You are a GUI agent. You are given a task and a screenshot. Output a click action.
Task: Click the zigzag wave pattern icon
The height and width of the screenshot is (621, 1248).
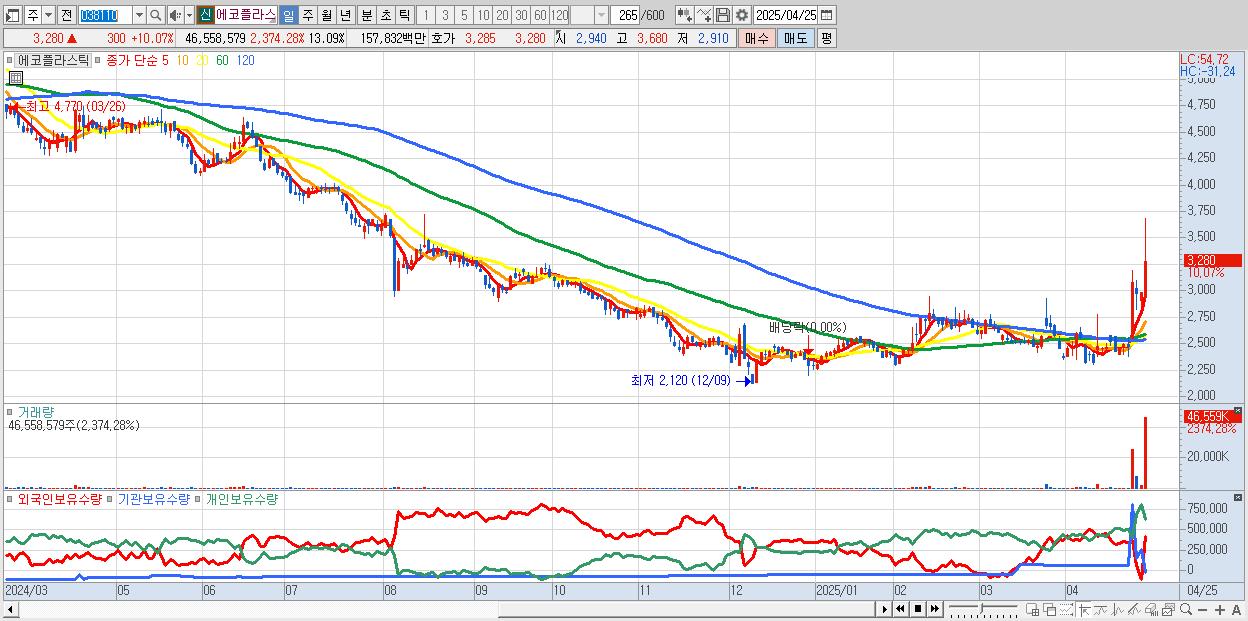[x=1118, y=609]
